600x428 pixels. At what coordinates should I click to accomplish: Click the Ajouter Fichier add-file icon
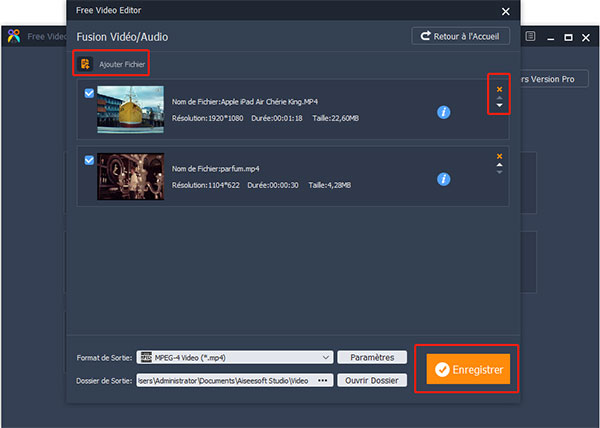[x=85, y=64]
